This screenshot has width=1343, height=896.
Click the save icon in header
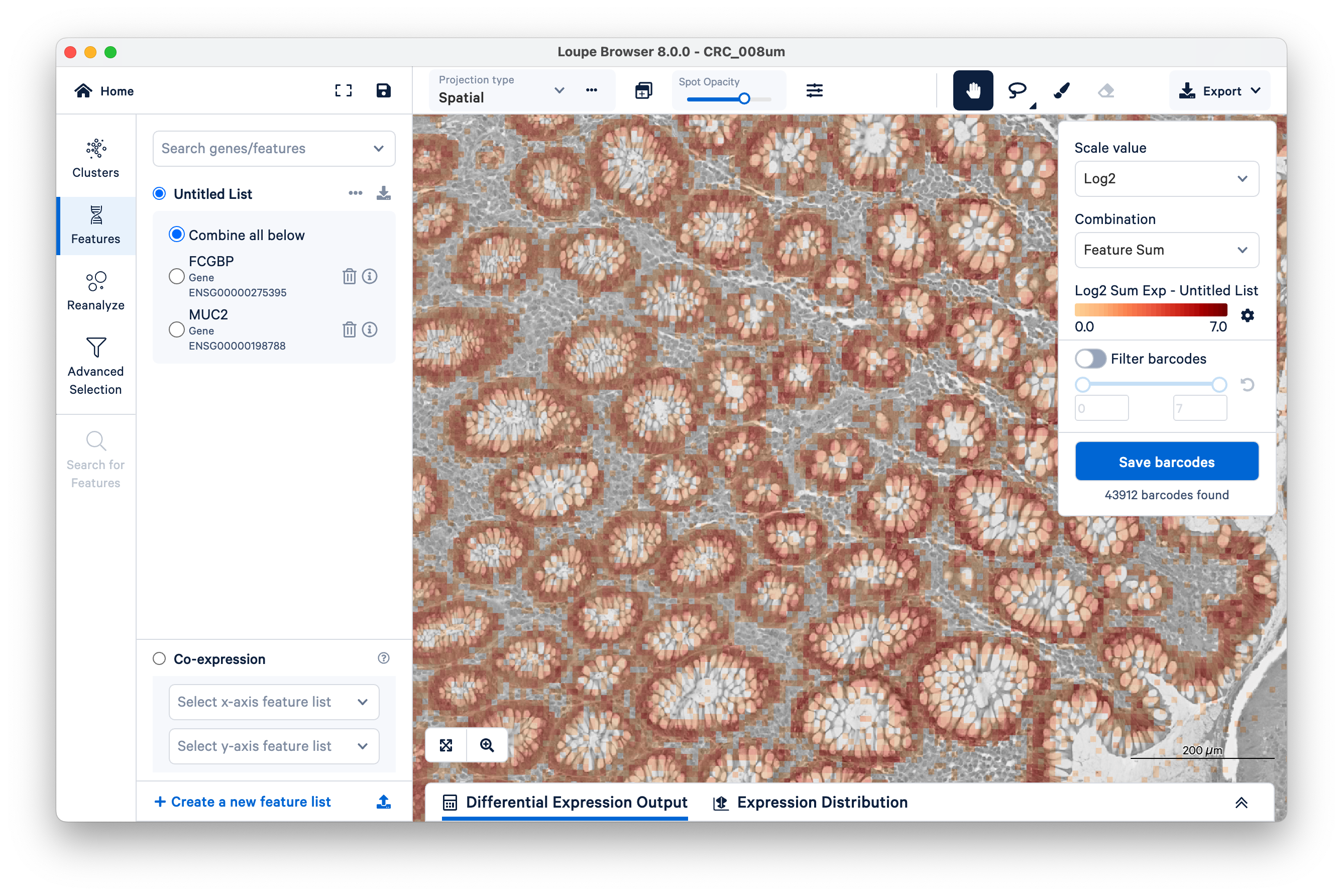pos(383,90)
